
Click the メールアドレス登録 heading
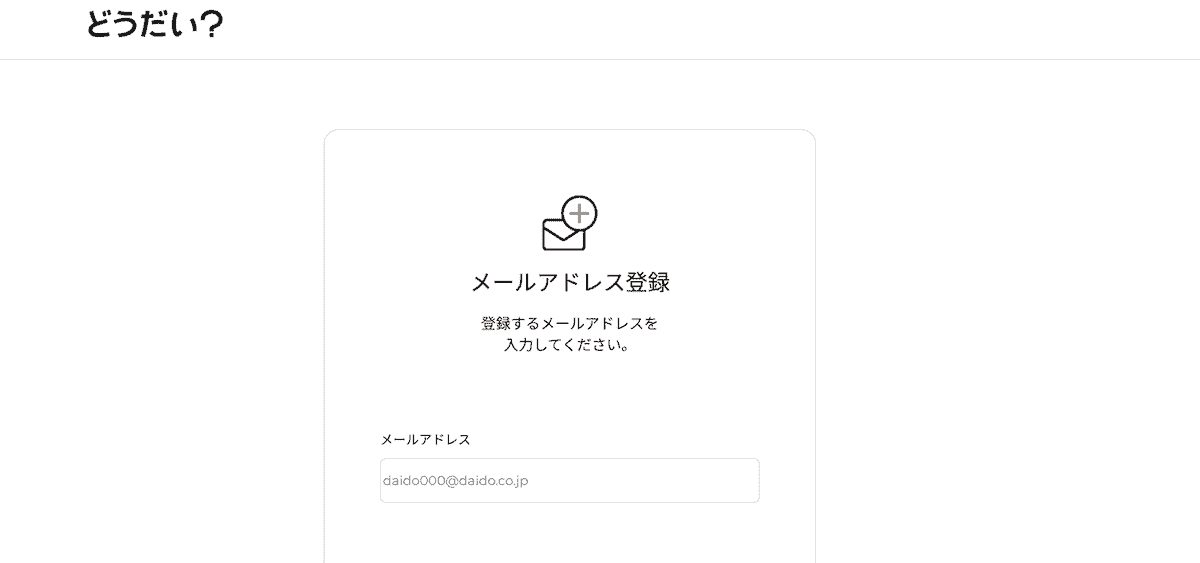coord(570,282)
